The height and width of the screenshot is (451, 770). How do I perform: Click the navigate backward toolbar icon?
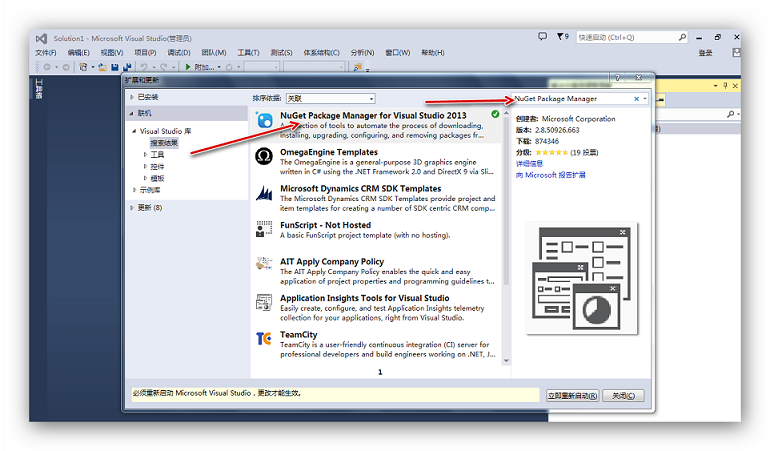click(47, 67)
